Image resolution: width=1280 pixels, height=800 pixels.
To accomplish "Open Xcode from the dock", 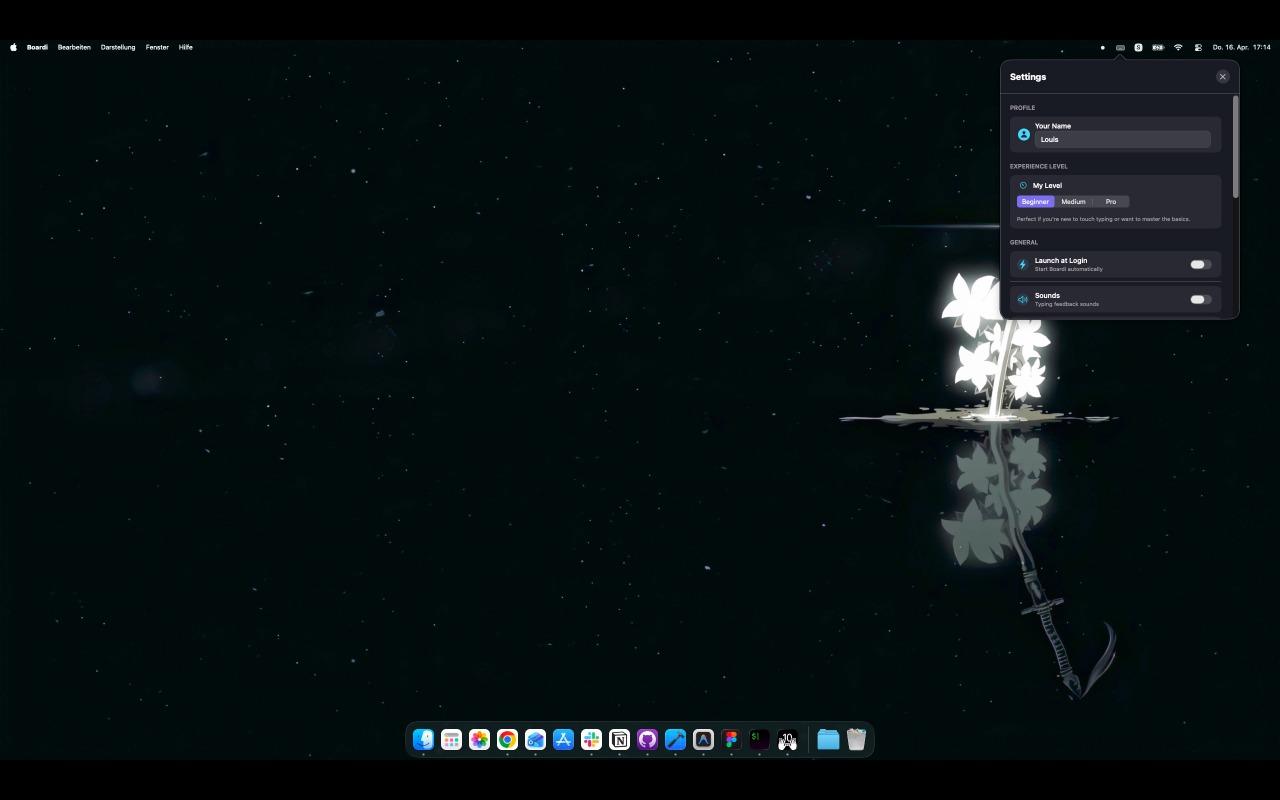I will pos(676,739).
